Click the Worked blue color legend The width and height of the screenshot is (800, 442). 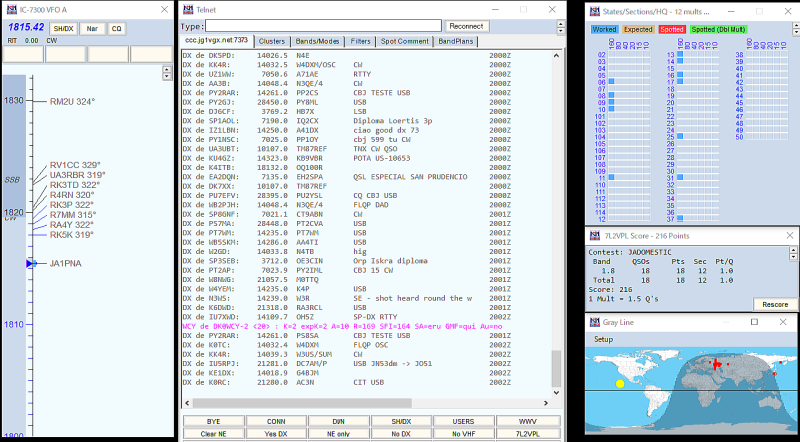[603, 29]
